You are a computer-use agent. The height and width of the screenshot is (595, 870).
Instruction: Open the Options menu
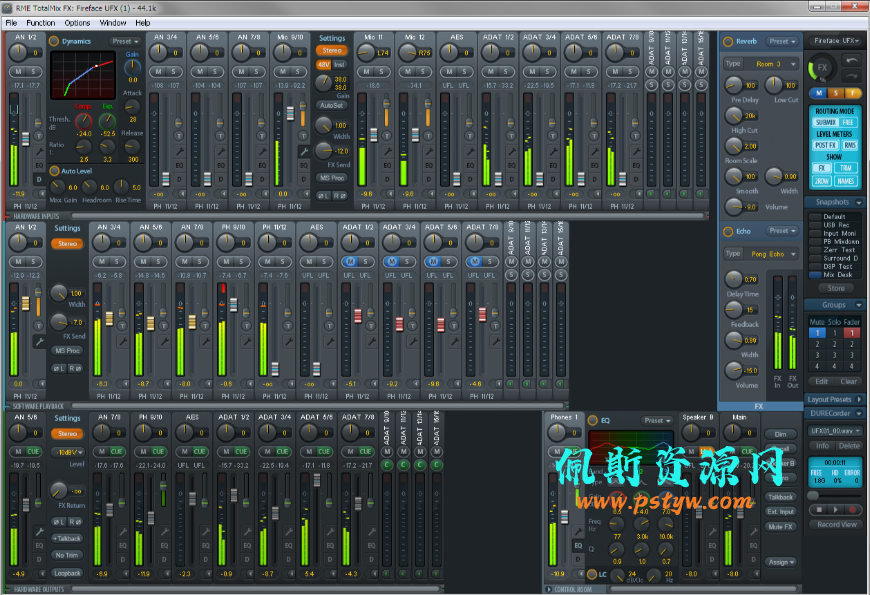click(x=77, y=23)
